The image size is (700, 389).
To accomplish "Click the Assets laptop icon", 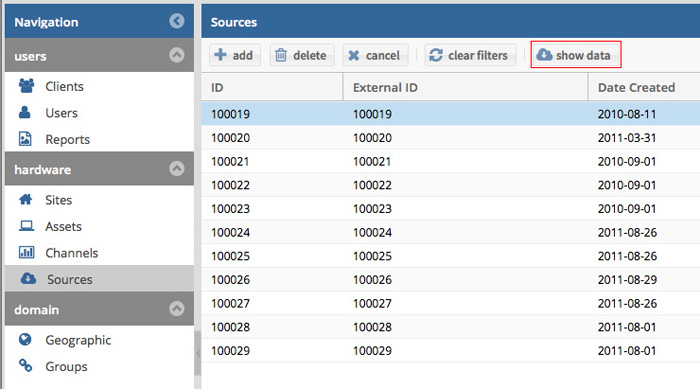I will pyautogui.click(x=26, y=226).
